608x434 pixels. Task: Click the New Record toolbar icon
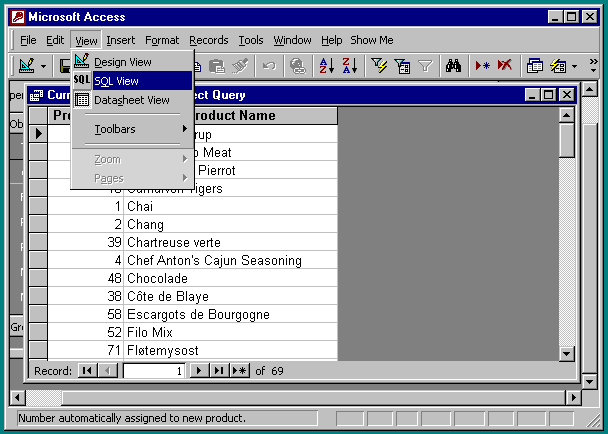(x=482, y=66)
